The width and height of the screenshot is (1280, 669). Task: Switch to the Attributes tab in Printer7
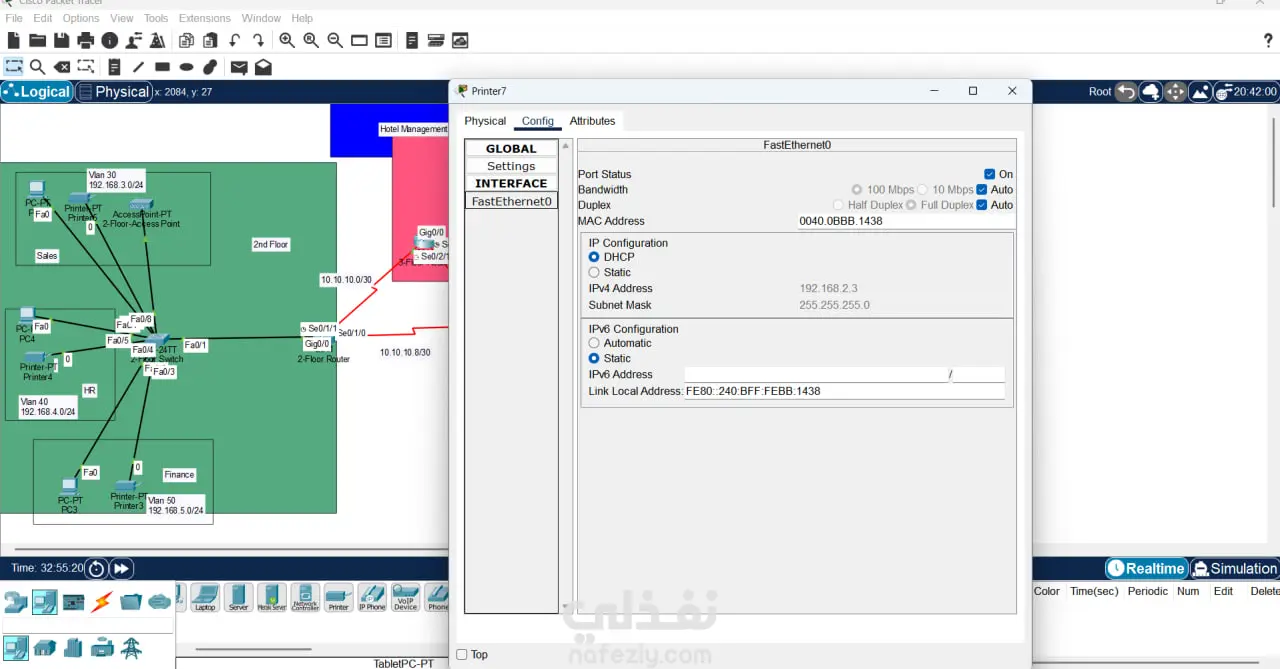coord(592,121)
